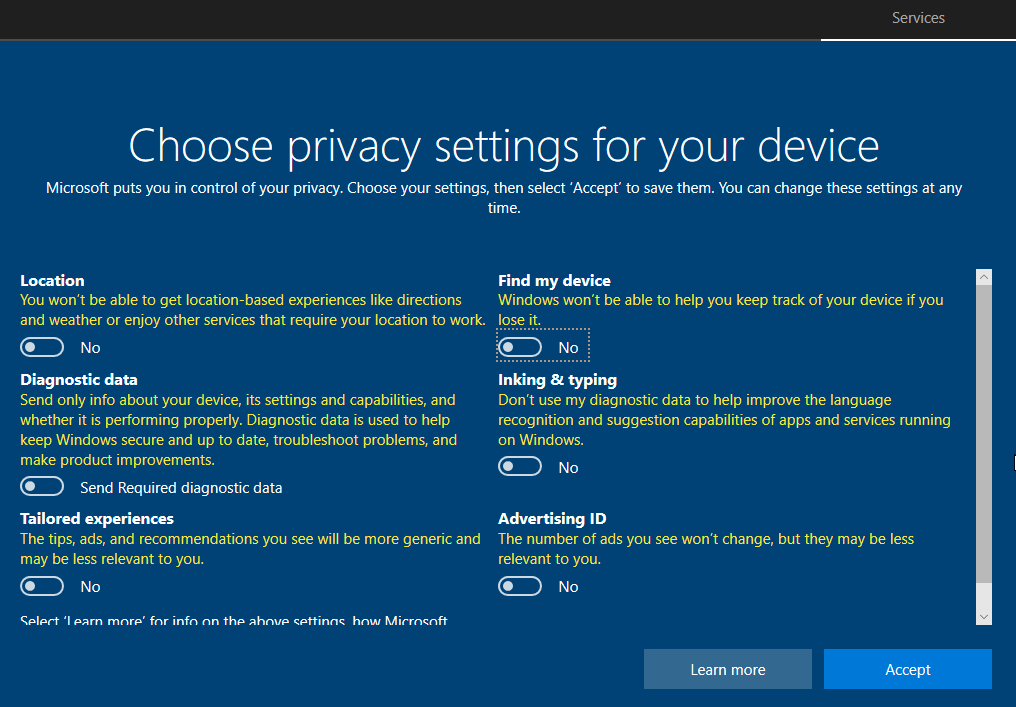Toggle the Inking & typing switch

coord(520,467)
